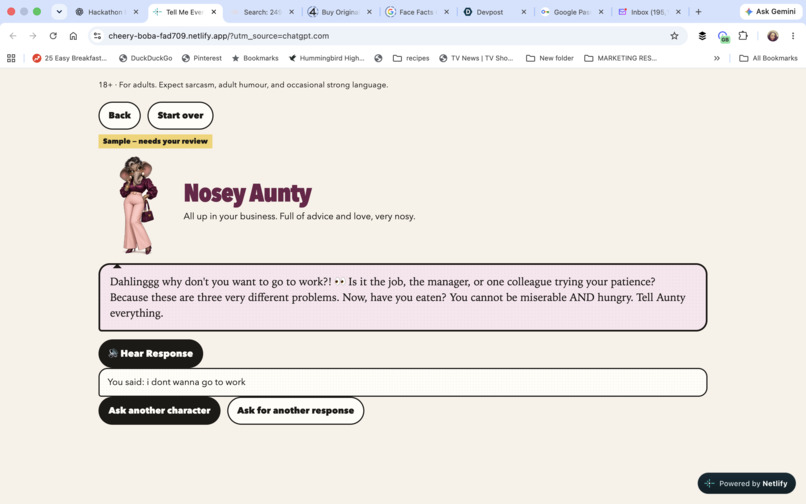The image size is (806, 504).
Task: Click the You said message box
Action: click(x=402, y=382)
